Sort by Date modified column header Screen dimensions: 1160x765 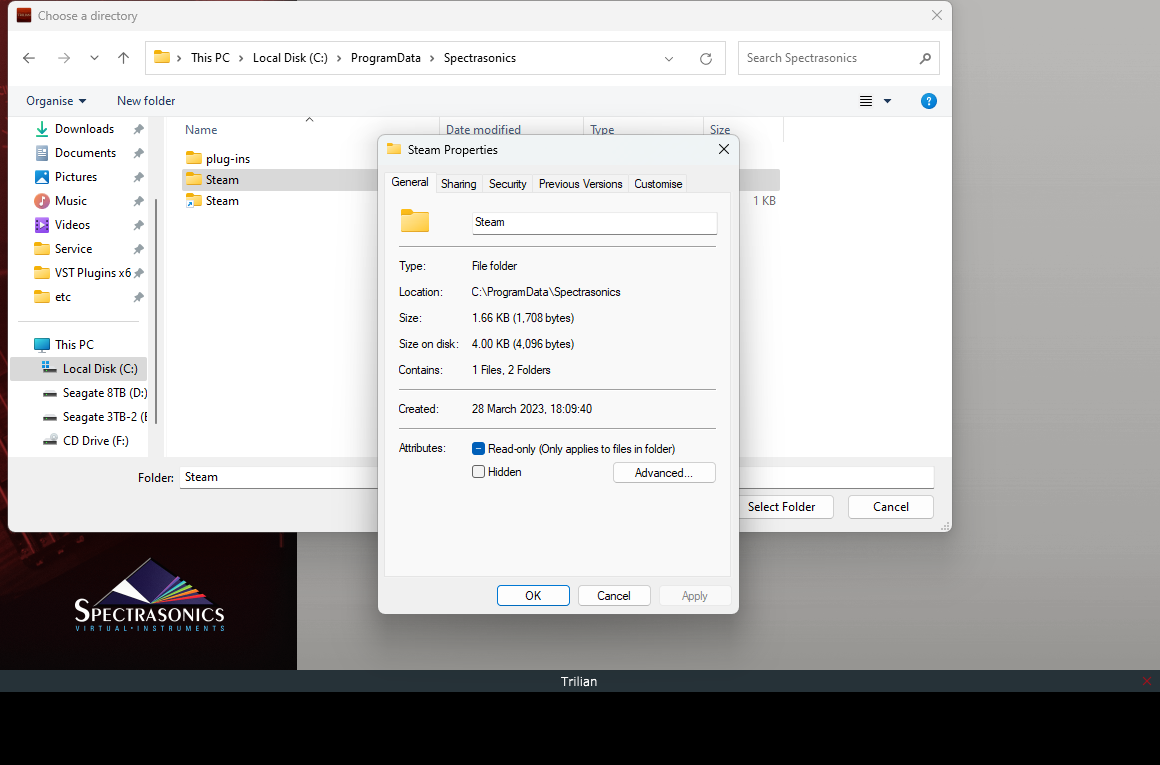click(x=483, y=129)
